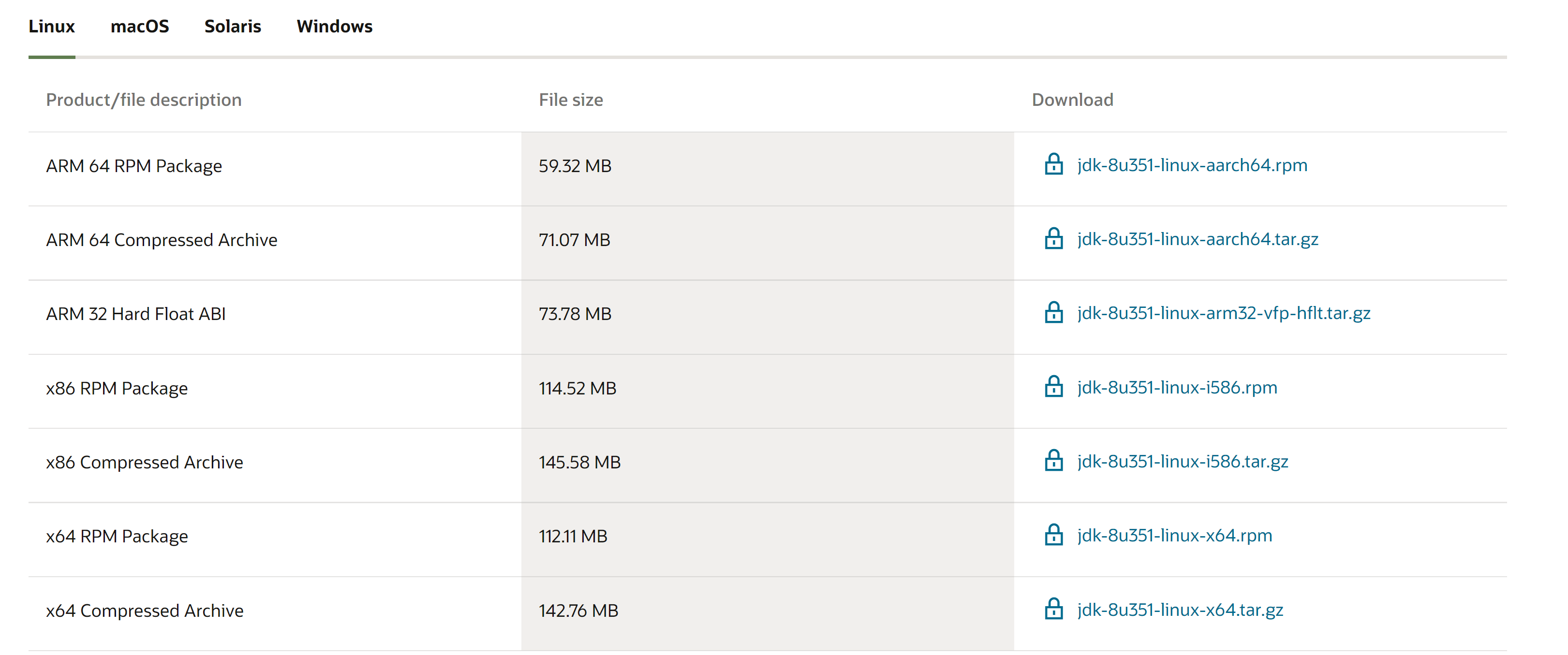The height and width of the screenshot is (655, 1568).
Task: Click the 112.11 MB file size cell
Action: (x=768, y=540)
